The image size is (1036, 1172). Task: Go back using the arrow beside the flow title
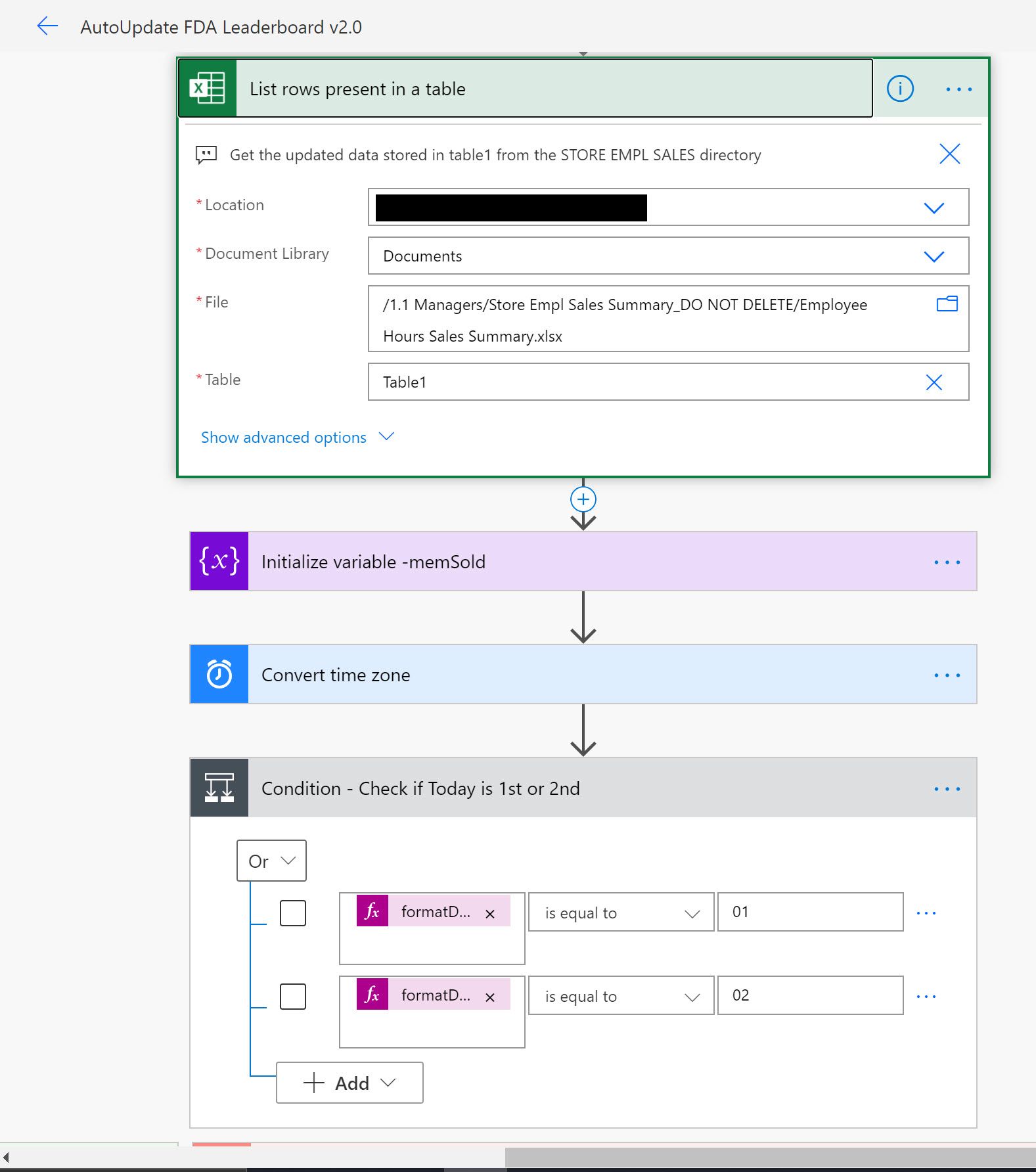[47, 26]
